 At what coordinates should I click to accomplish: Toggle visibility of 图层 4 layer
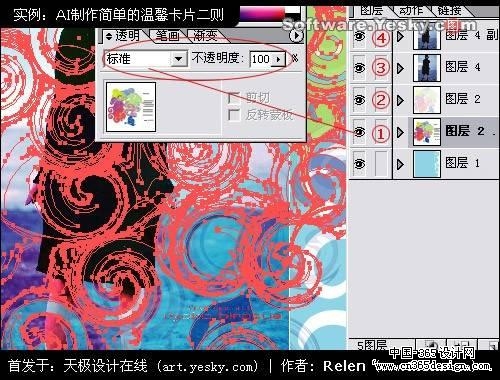[359, 68]
